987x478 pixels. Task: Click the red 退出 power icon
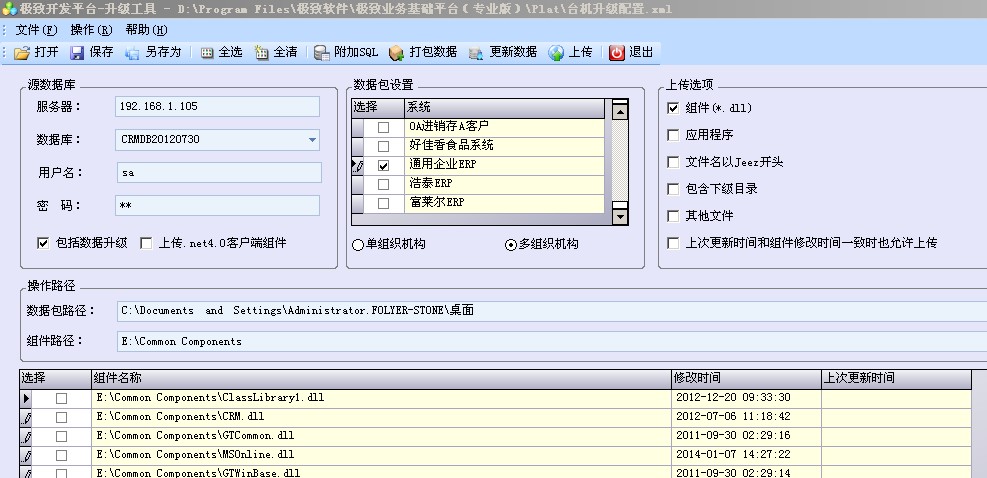coord(617,53)
